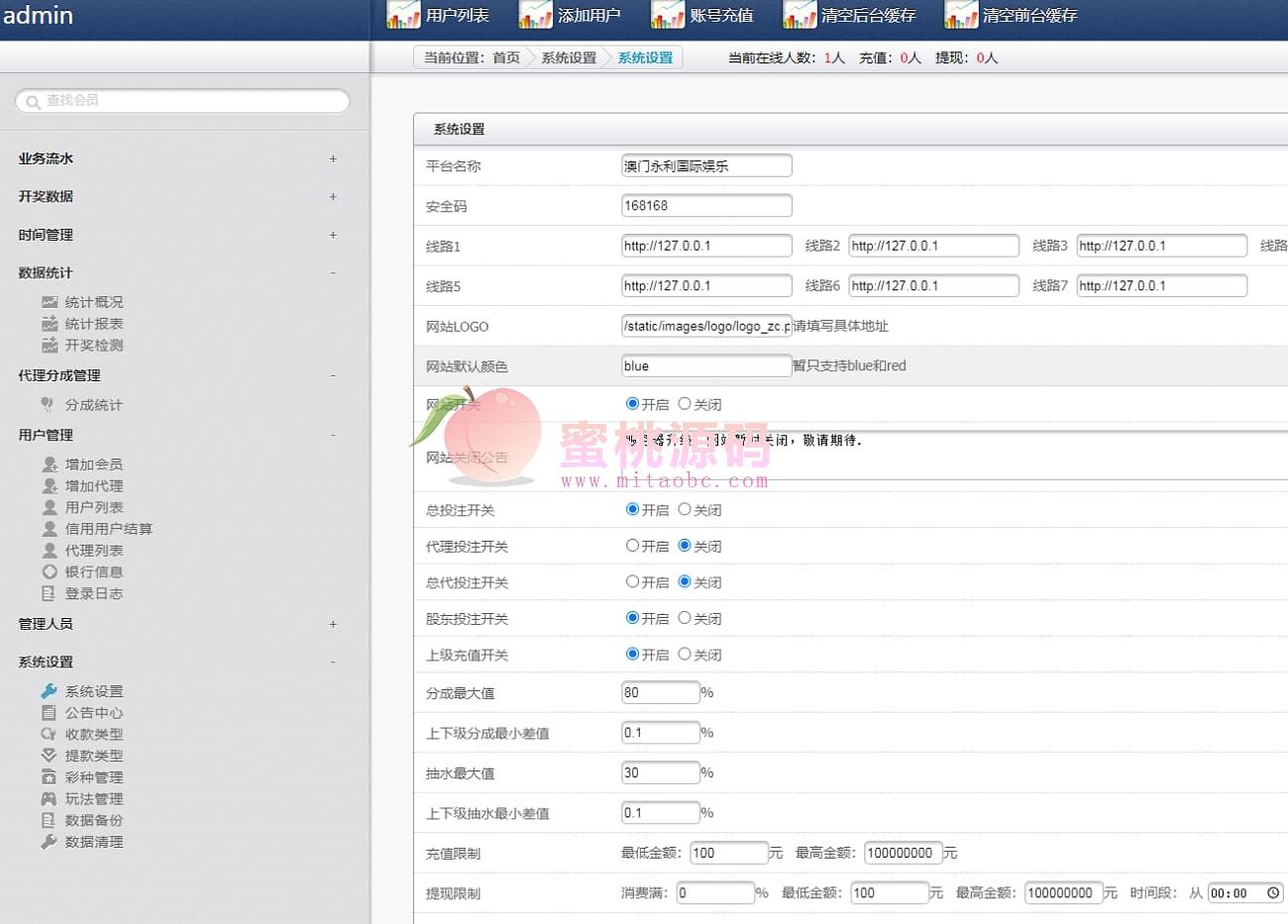Open 登录日志 in sidebar
The height and width of the screenshot is (924, 1288).
tap(94, 594)
